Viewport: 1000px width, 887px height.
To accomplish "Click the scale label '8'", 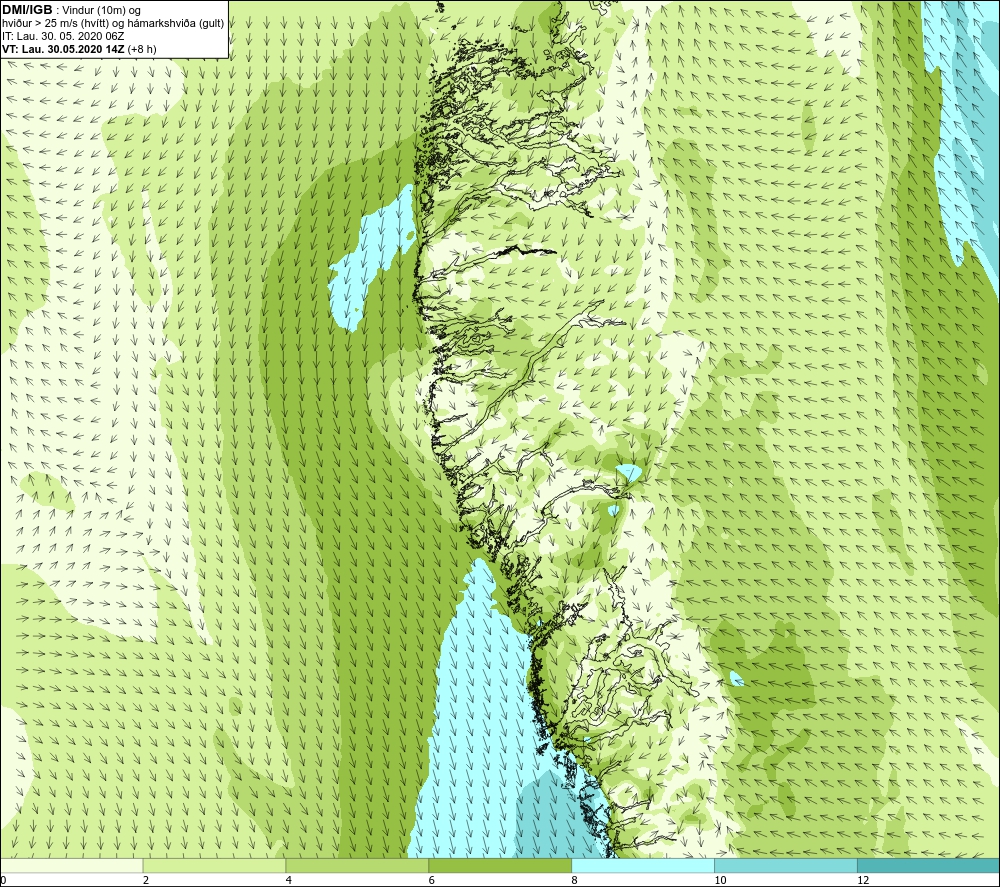I will pyautogui.click(x=575, y=880).
